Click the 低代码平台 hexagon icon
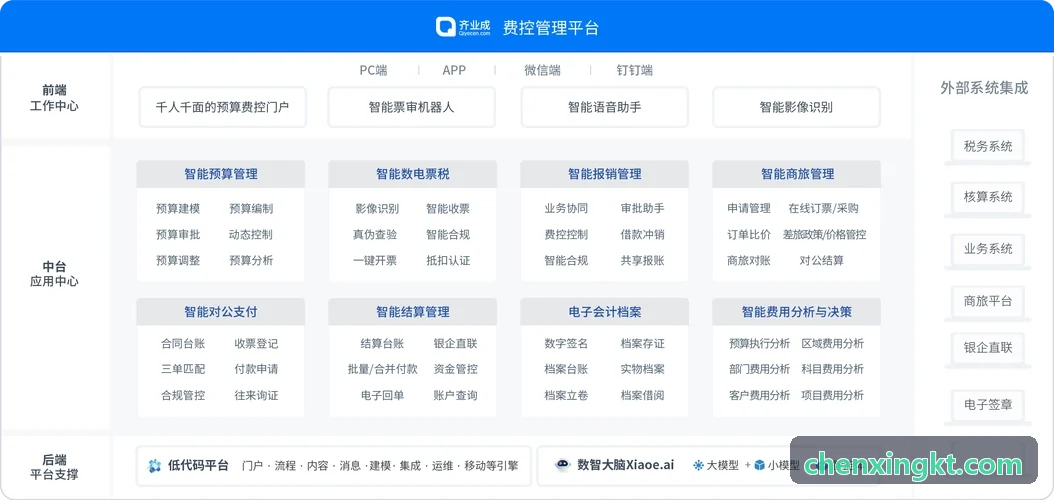Image resolution: width=1054 pixels, height=500 pixels. (x=155, y=466)
